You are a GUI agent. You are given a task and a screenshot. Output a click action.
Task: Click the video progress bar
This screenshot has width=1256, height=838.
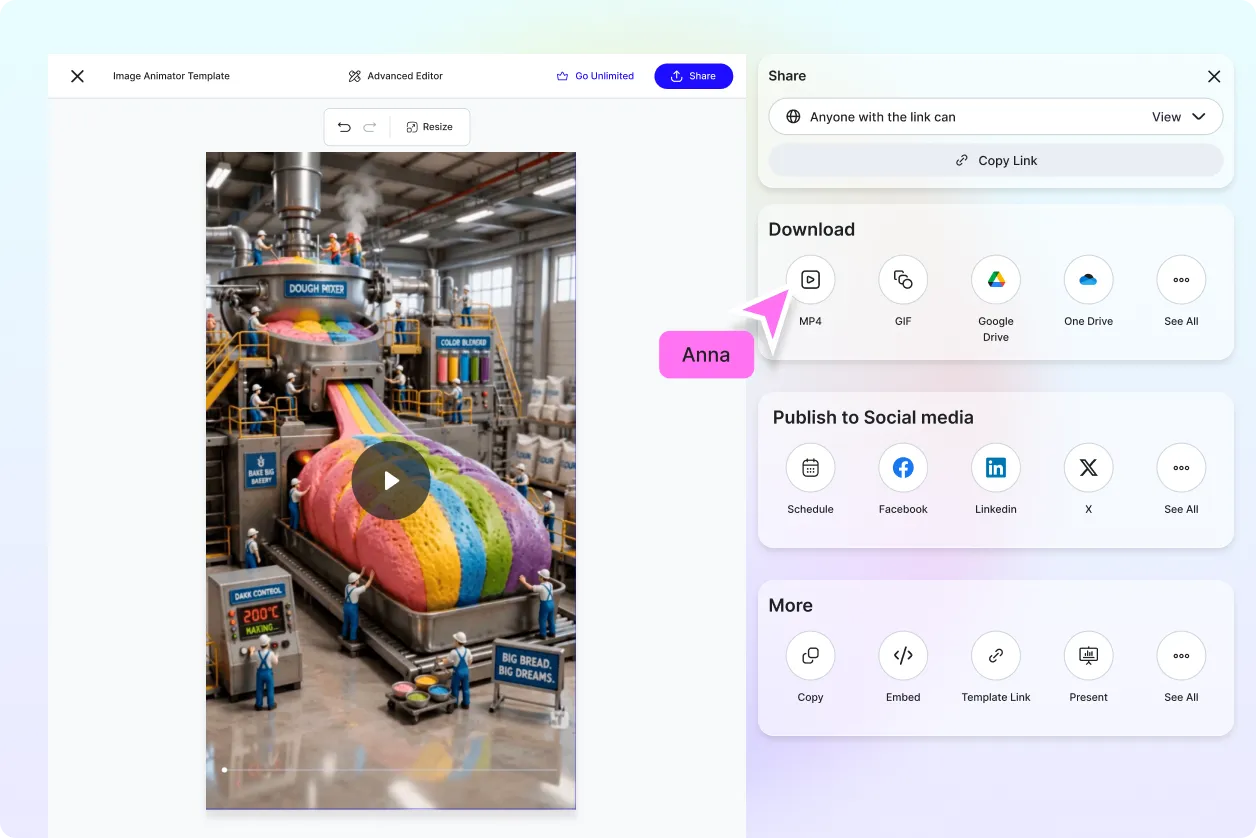pos(390,770)
